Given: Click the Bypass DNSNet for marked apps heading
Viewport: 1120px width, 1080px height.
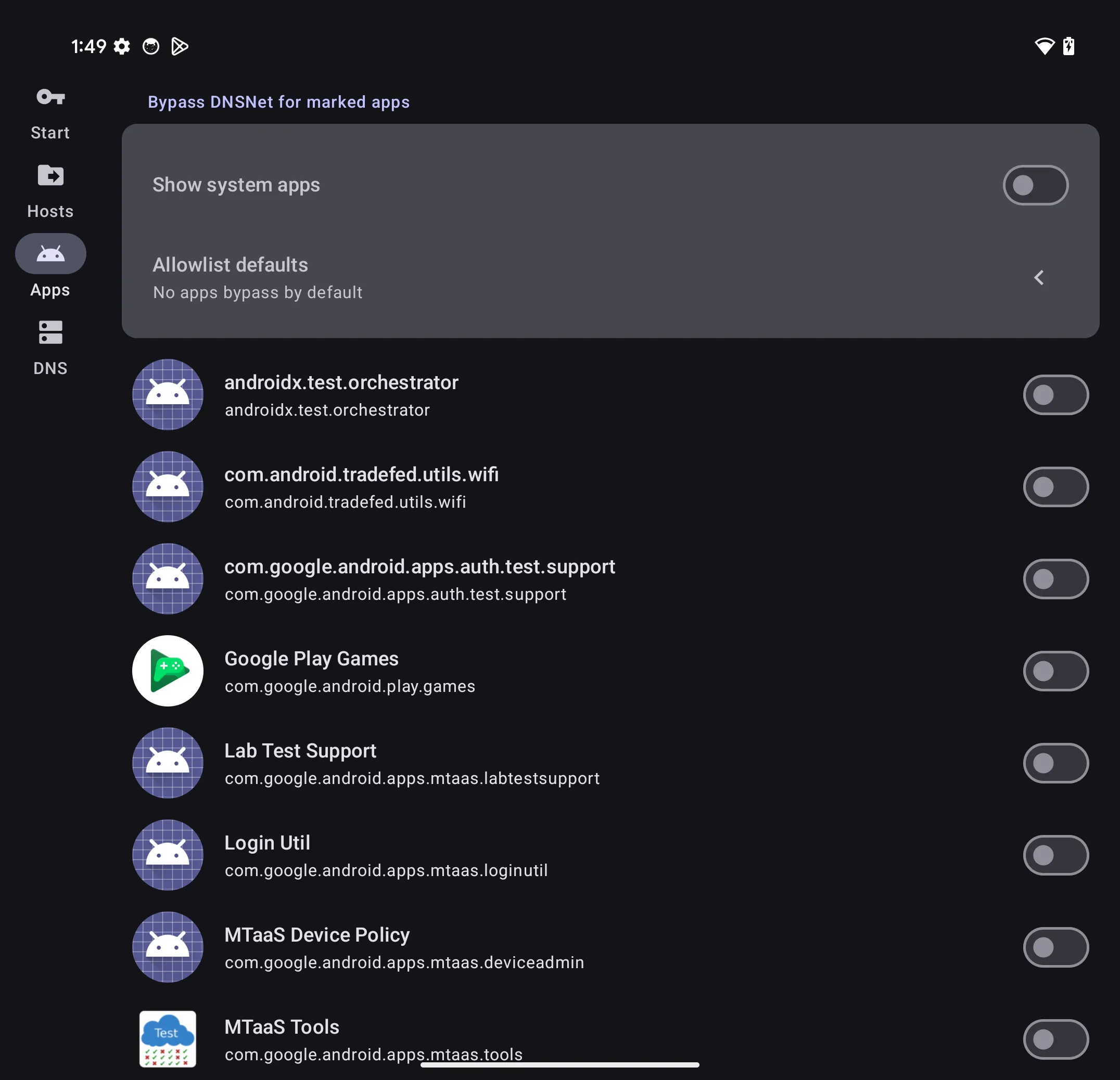Looking at the screenshot, I should (278, 101).
